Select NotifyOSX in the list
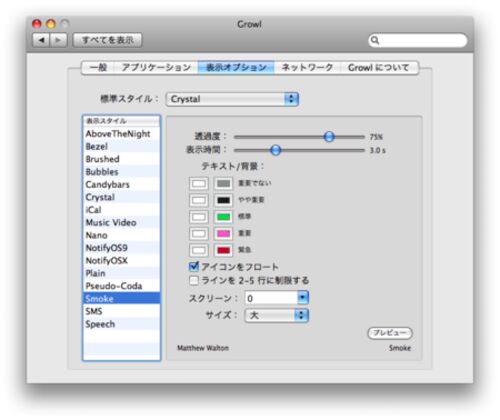This screenshot has height=420, width=500. click(122, 260)
